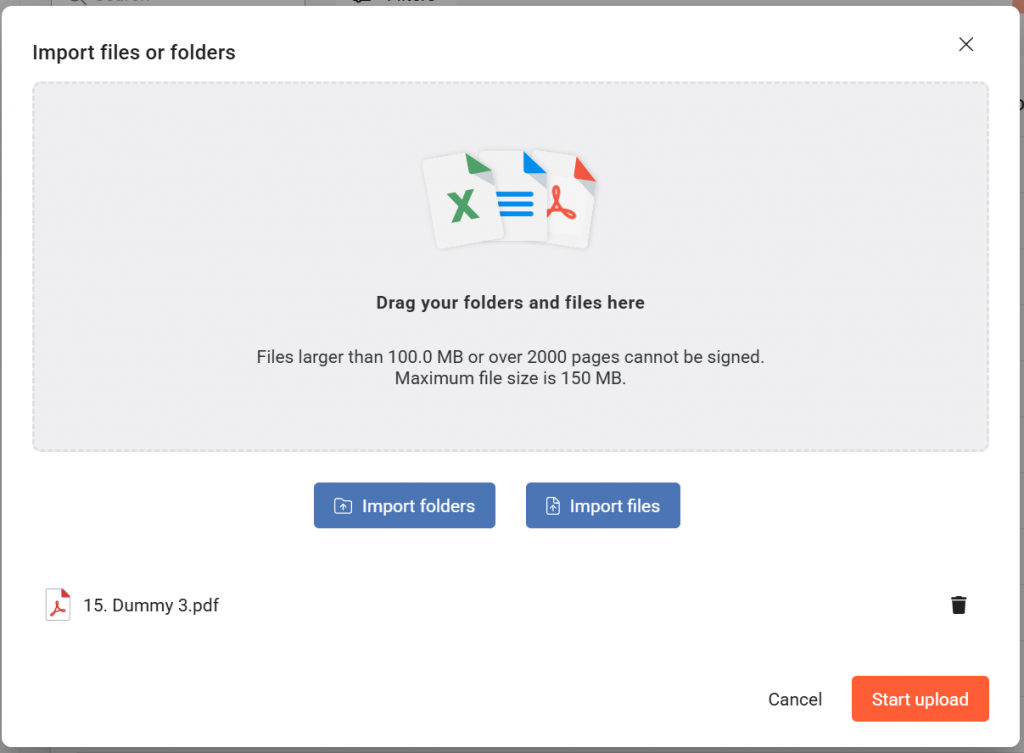This screenshot has height=753, width=1024.
Task: Close the Import files or folders dialog
Action: pyautogui.click(x=965, y=44)
